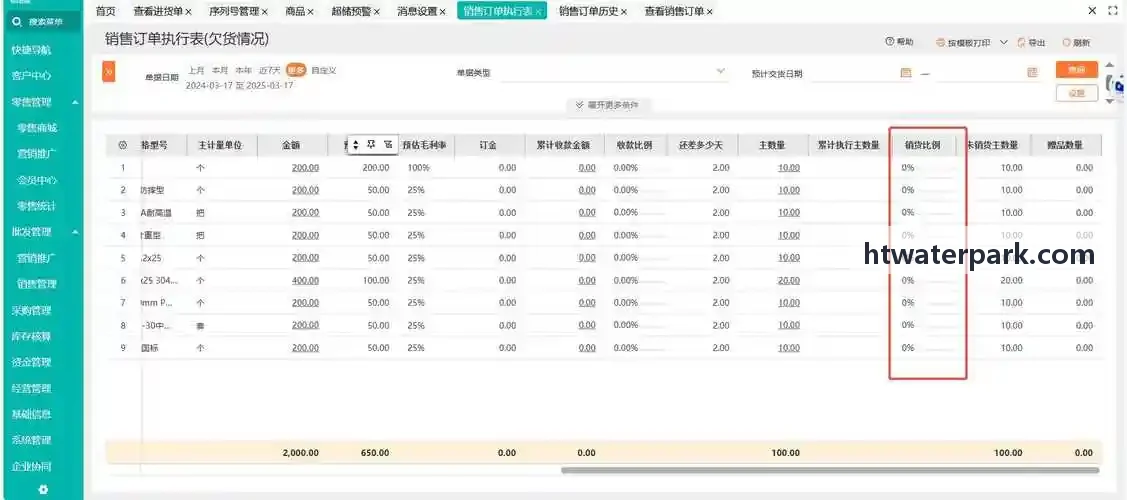Open 客户中心 in the sidebar
Viewport: 1127px width, 500px height.
click(31, 75)
